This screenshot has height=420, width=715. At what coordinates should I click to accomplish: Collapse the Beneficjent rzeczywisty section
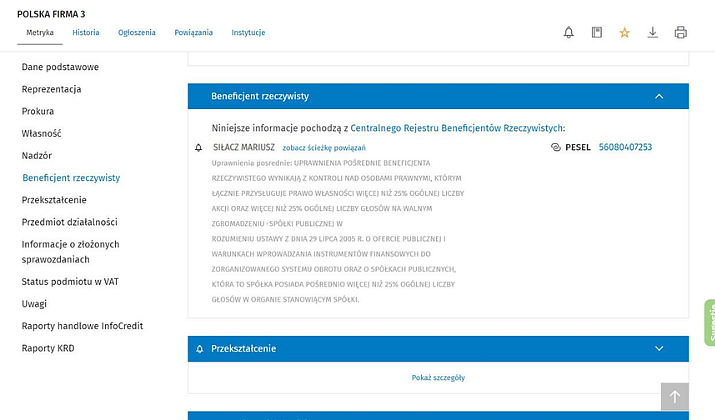(x=659, y=96)
